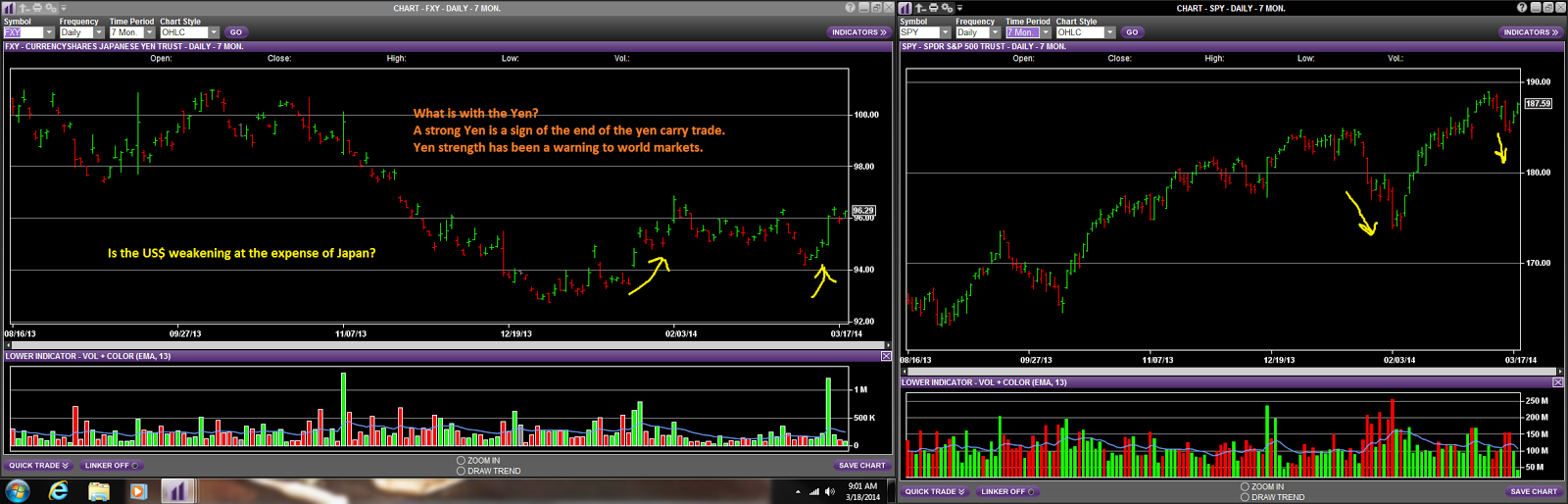Screen dimensions: 1568x504
Task: Launch Internet Explorer from the taskbar
Action: coord(59,491)
